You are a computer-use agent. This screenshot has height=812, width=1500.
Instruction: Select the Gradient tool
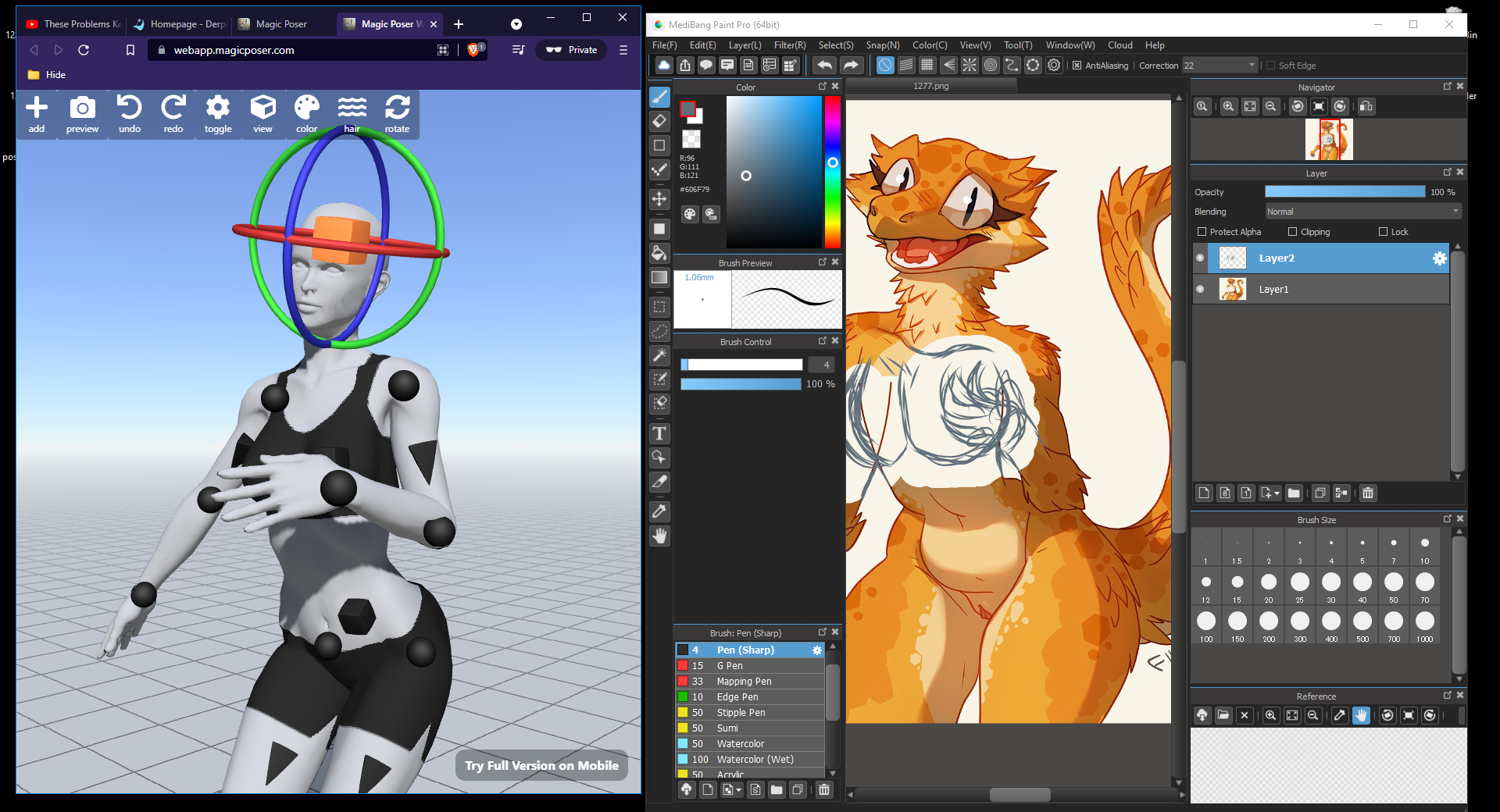point(660,277)
